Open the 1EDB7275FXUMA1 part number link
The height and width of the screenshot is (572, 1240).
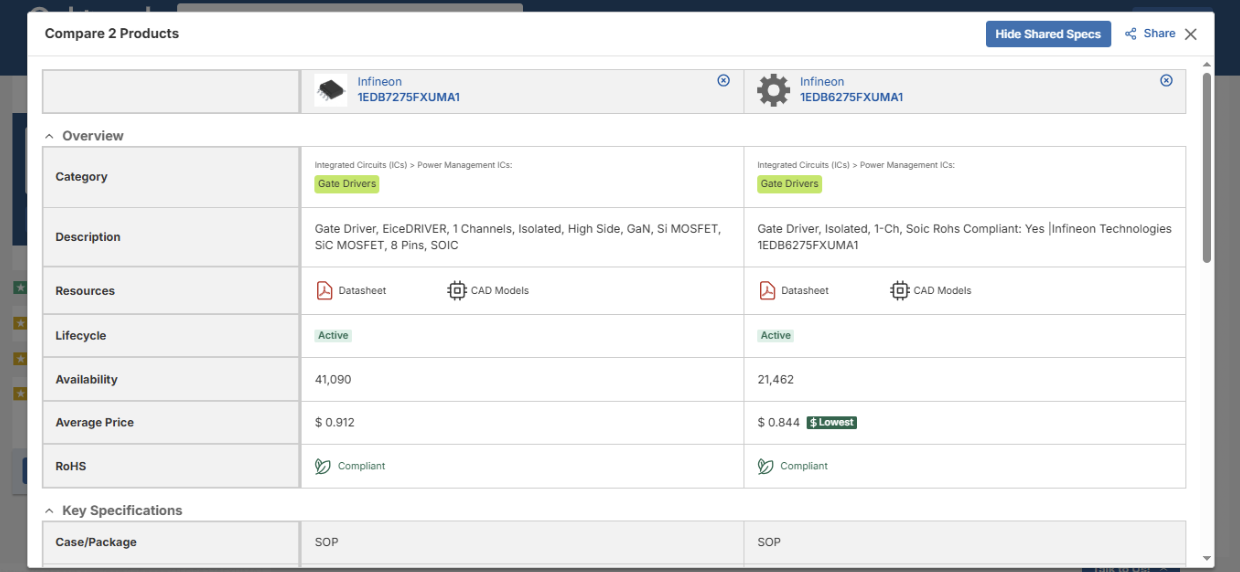pyautogui.click(x=409, y=98)
